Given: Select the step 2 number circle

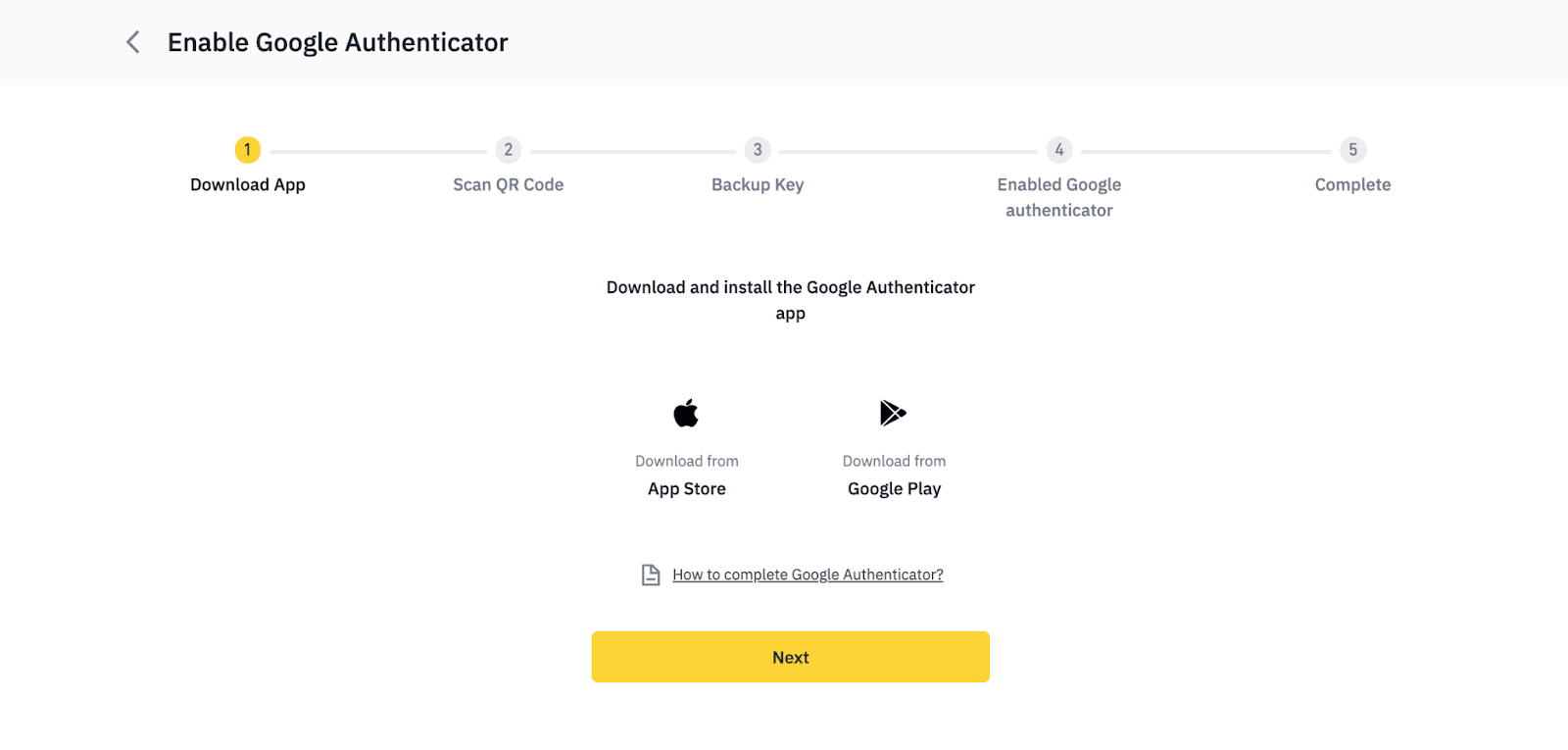Looking at the screenshot, I should pyautogui.click(x=508, y=150).
